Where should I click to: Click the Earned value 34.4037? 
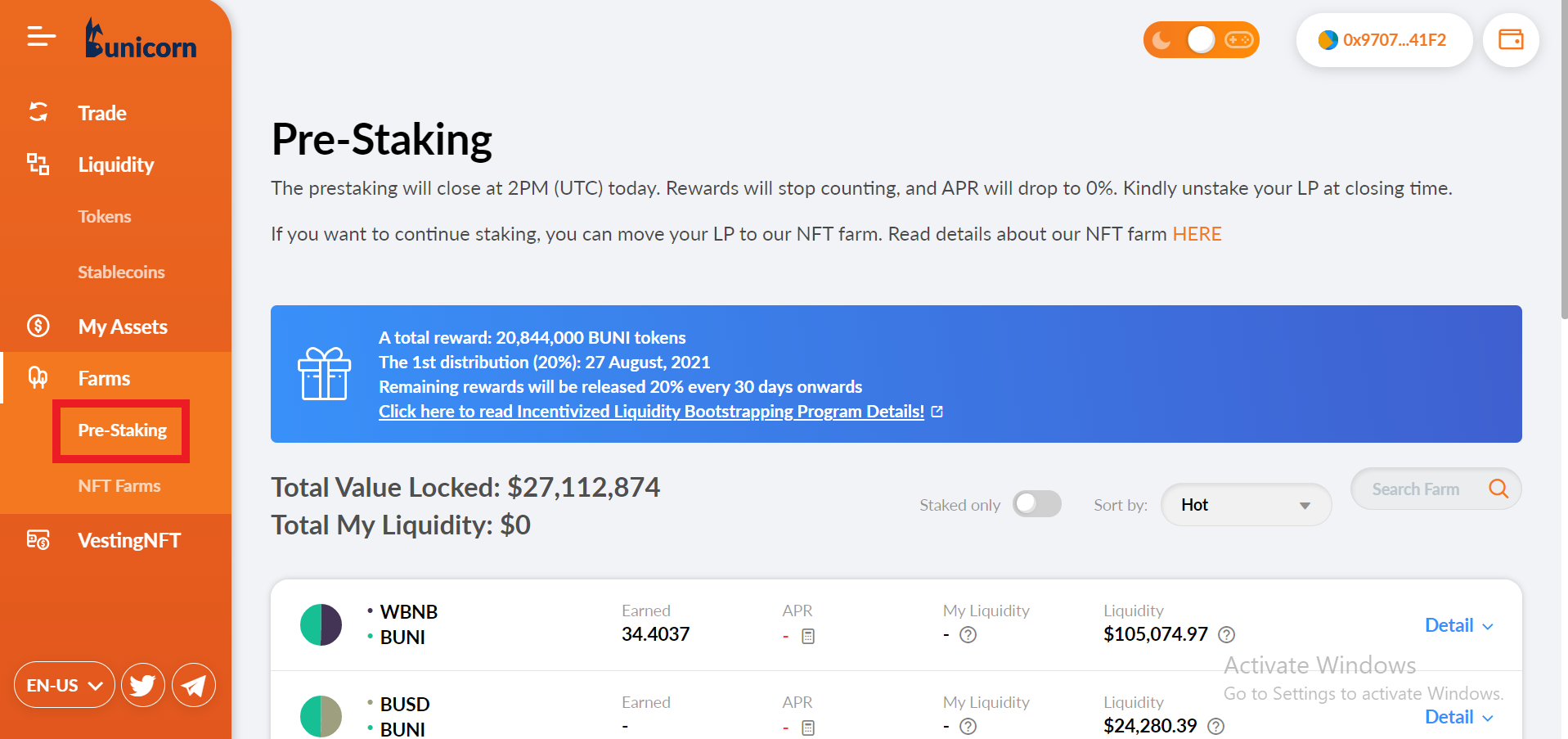[655, 634]
